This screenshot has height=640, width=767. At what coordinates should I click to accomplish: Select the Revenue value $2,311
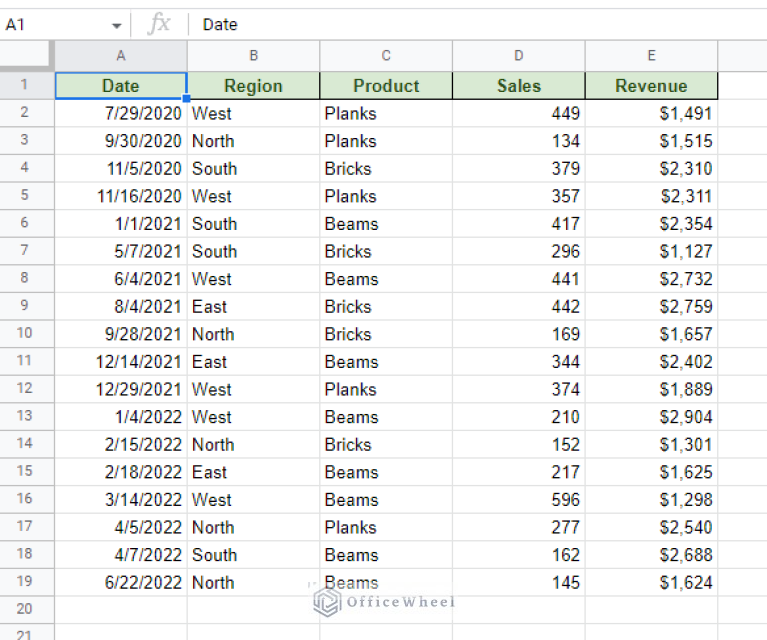point(651,196)
